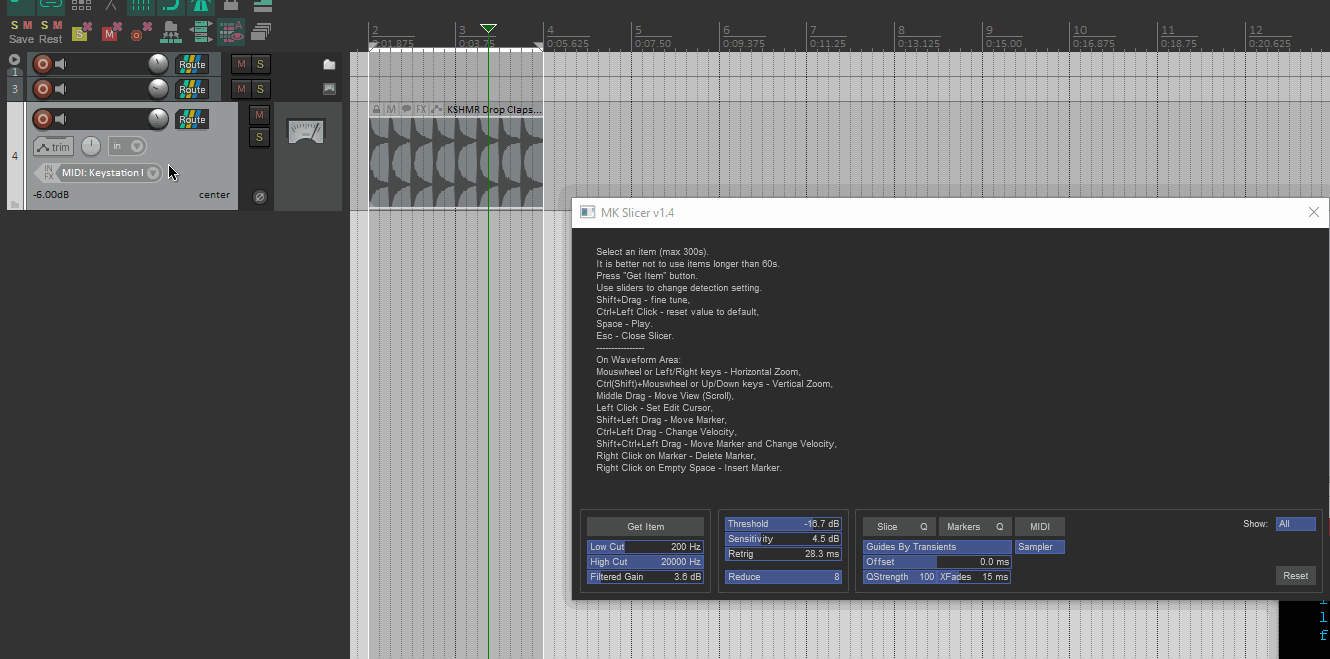The height and width of the screenshot is (659, 1330).
Task: Select Guides By Transients option
Action: pyautogui.click(x=937, y=547)
